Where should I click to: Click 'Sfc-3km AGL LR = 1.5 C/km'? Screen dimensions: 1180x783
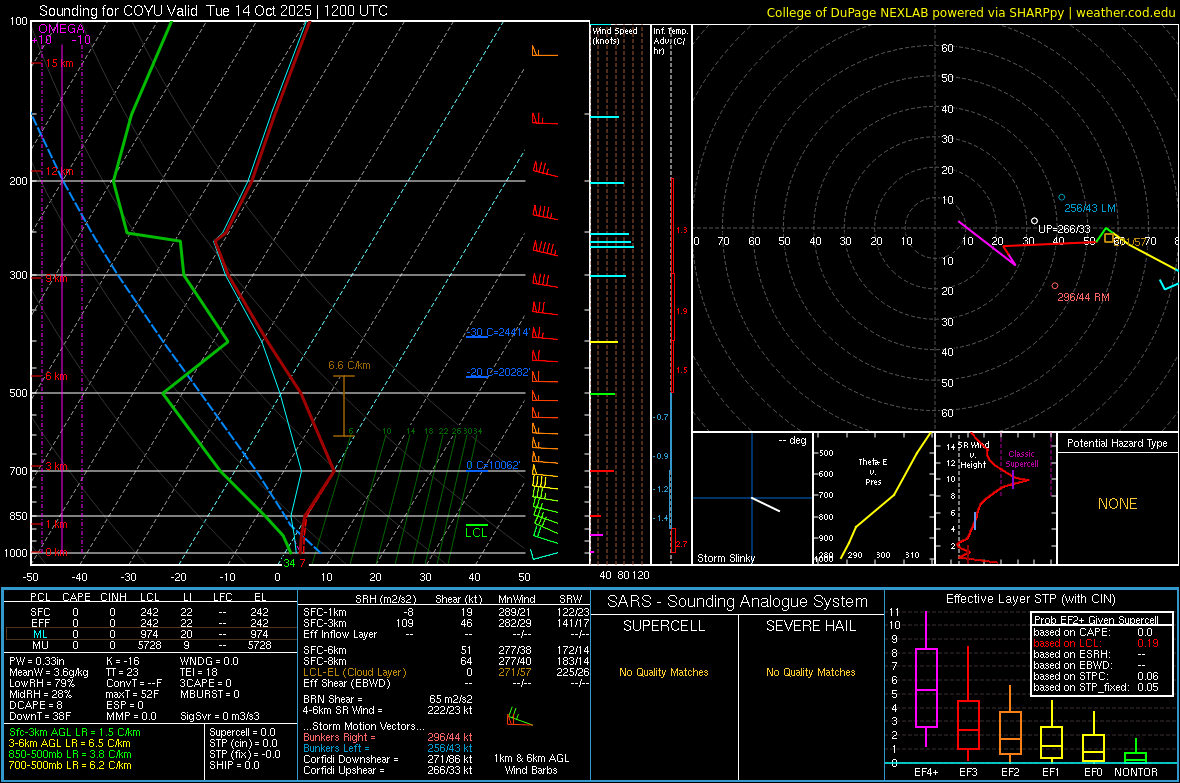pos(75,733)
